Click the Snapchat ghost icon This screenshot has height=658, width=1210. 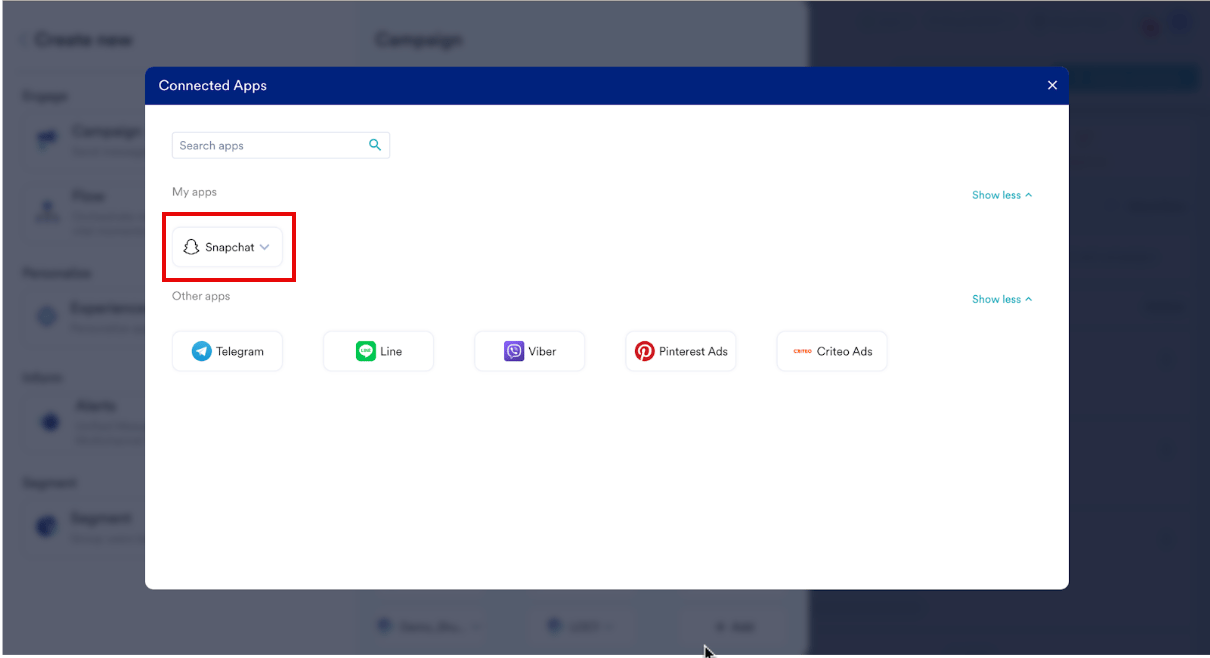[192, 247]
